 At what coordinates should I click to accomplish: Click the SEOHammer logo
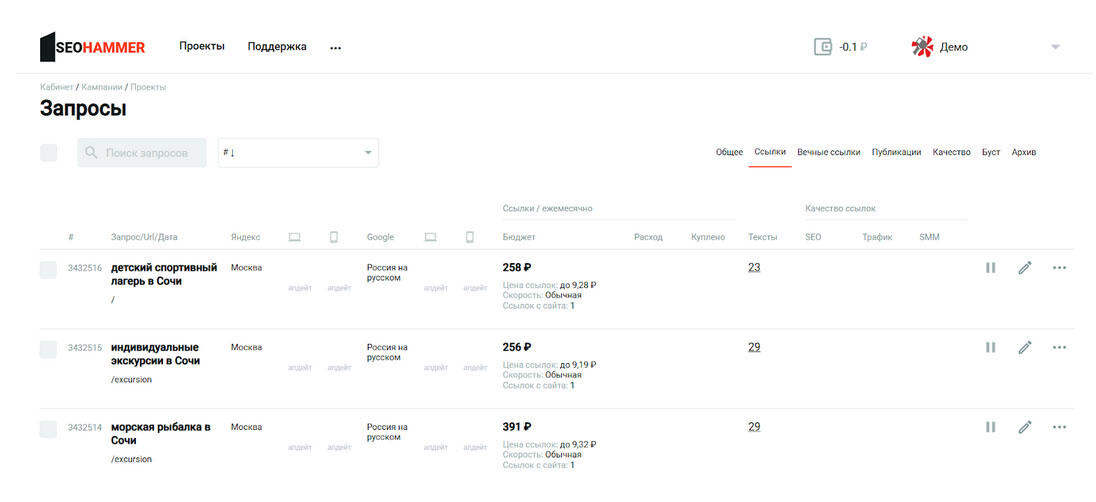pos(92,47)
